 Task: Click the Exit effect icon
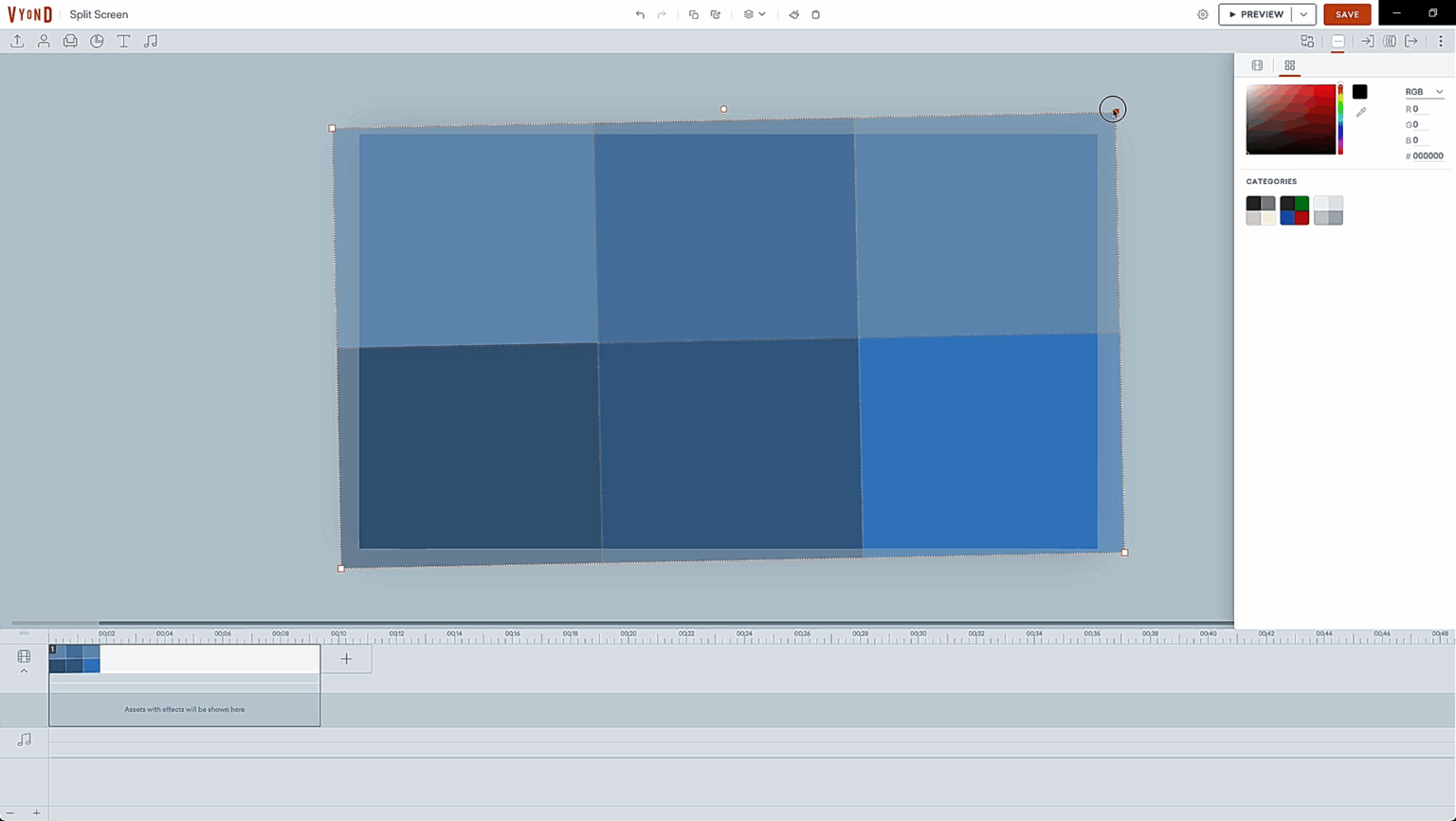(1411, 41)
